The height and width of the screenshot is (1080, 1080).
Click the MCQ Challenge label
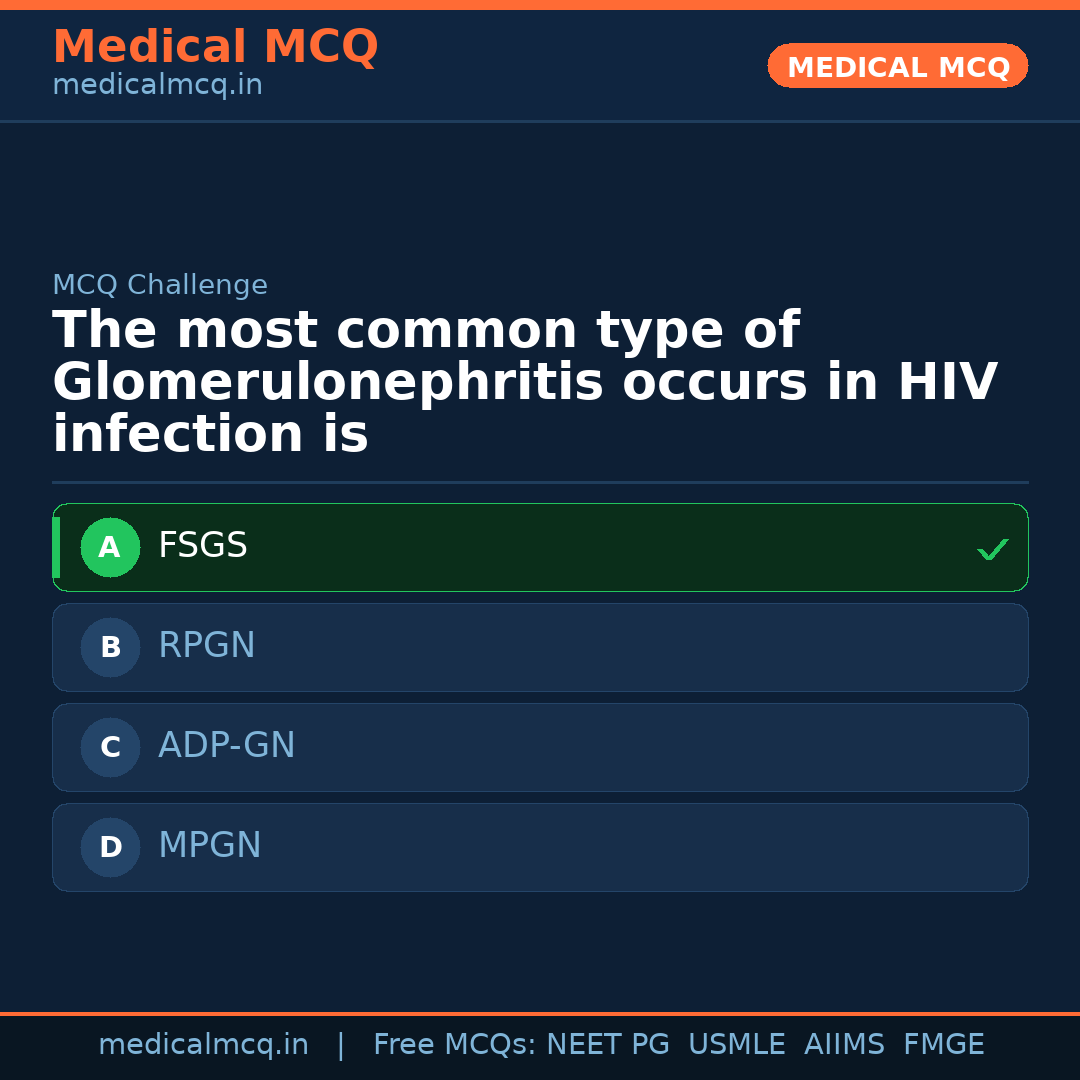160,285
